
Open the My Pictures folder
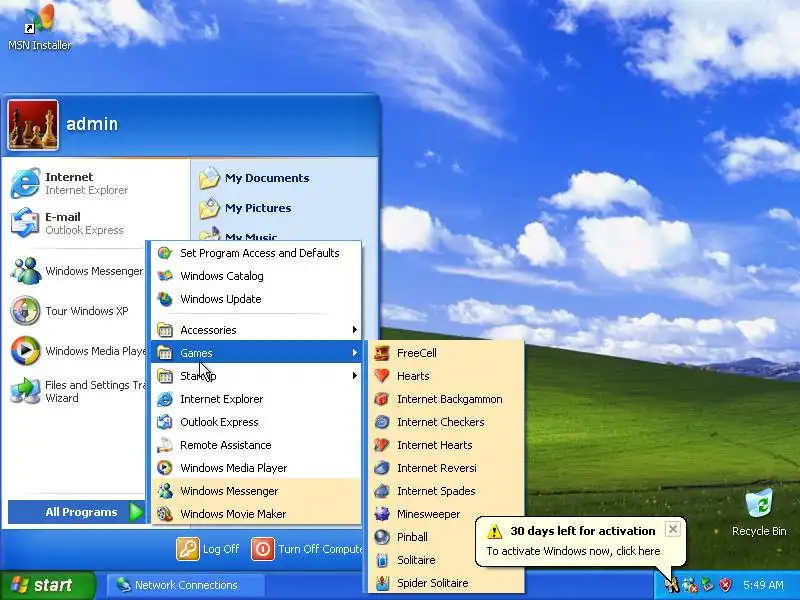[245, 208]
